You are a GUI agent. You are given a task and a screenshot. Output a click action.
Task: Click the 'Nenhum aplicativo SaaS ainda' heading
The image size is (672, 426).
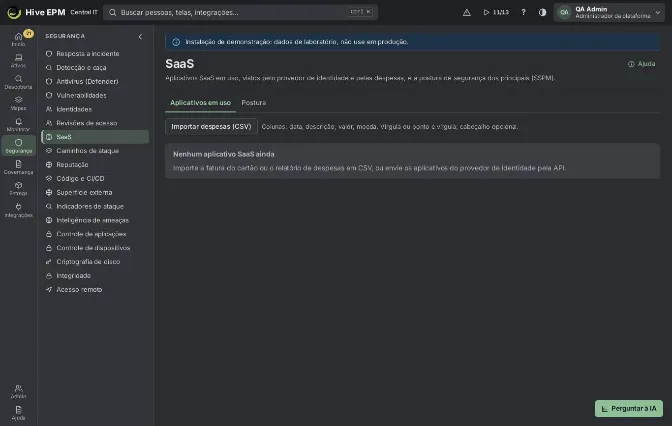(224, 154)
